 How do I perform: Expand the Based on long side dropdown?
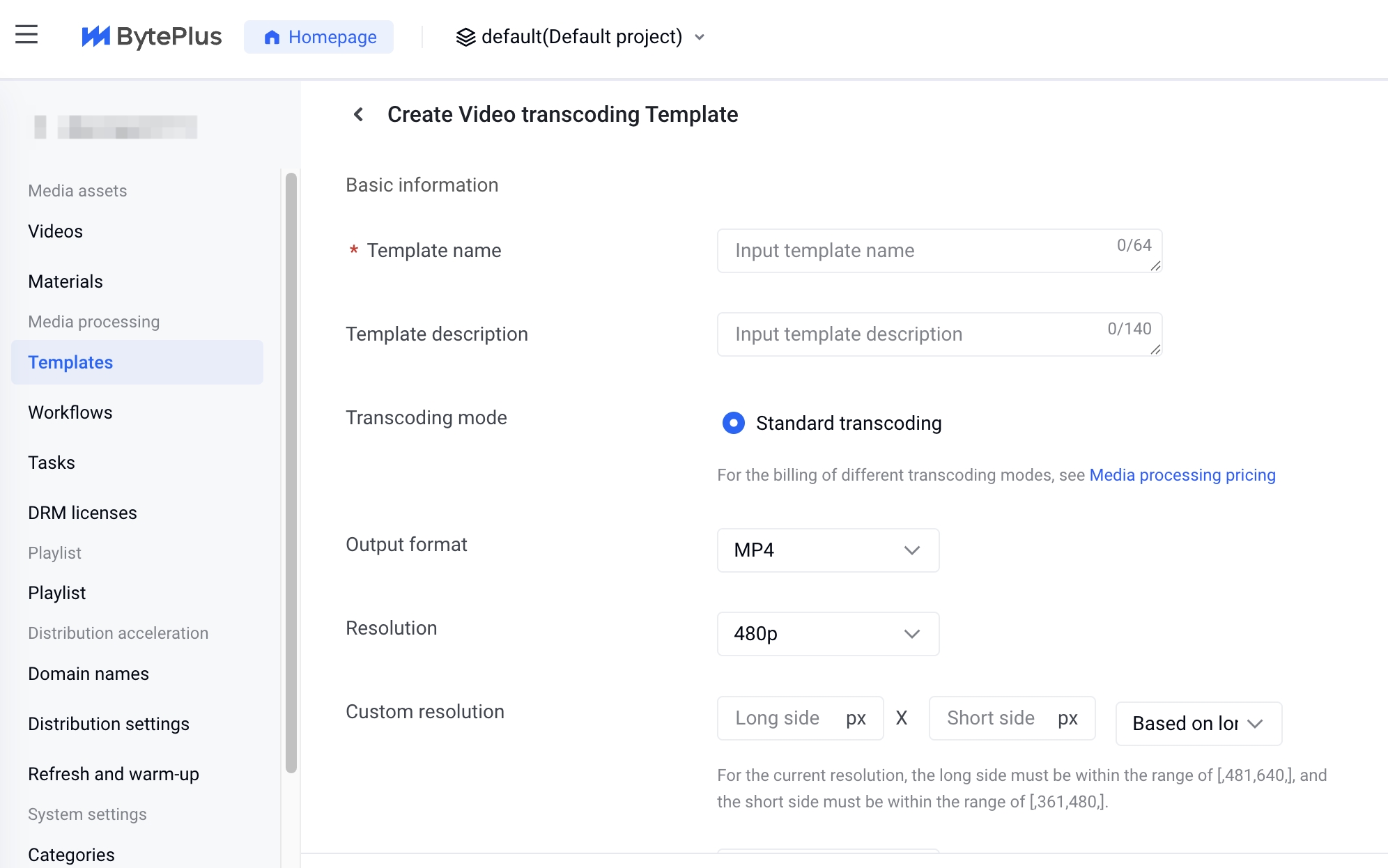pos(1198,724)
